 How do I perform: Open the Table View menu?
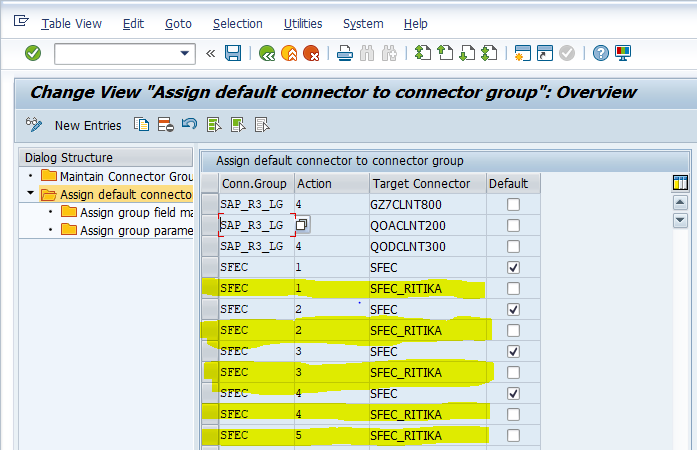pyautogui.click(x=72, y=24)
